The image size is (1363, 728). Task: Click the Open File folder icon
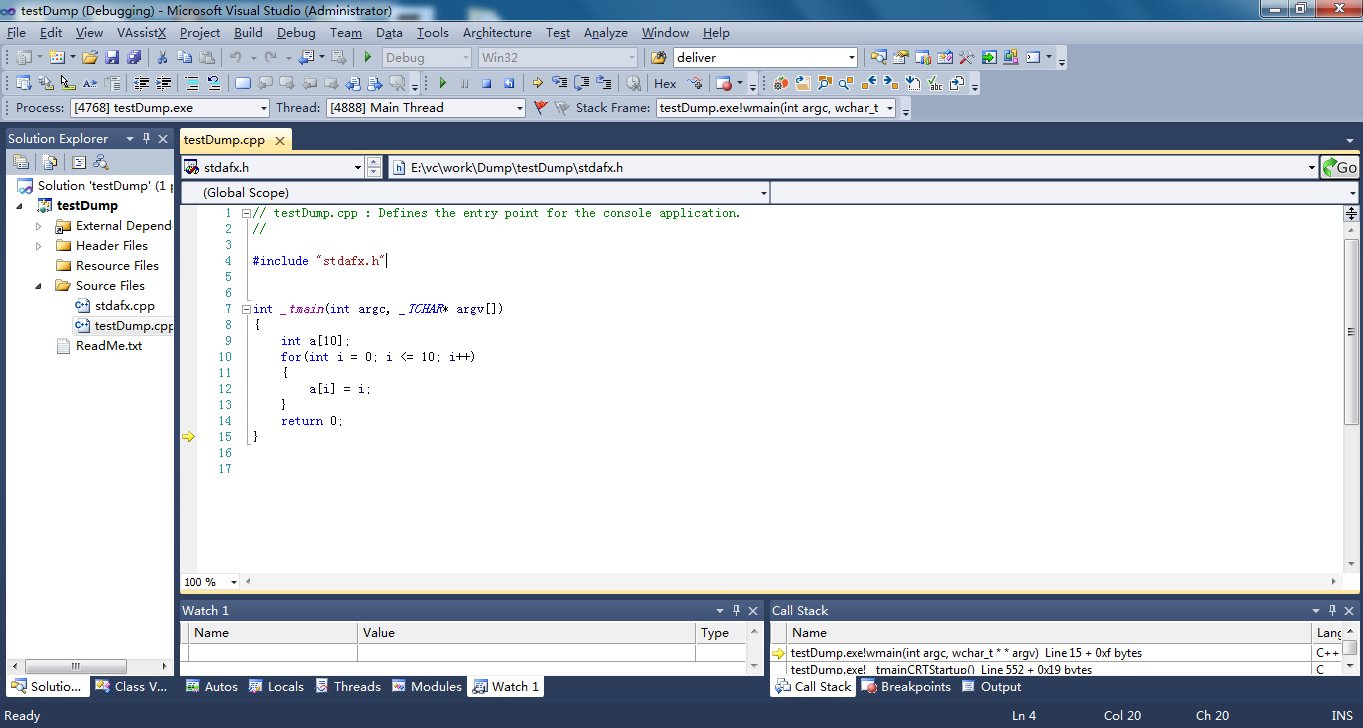coord(90,57)
